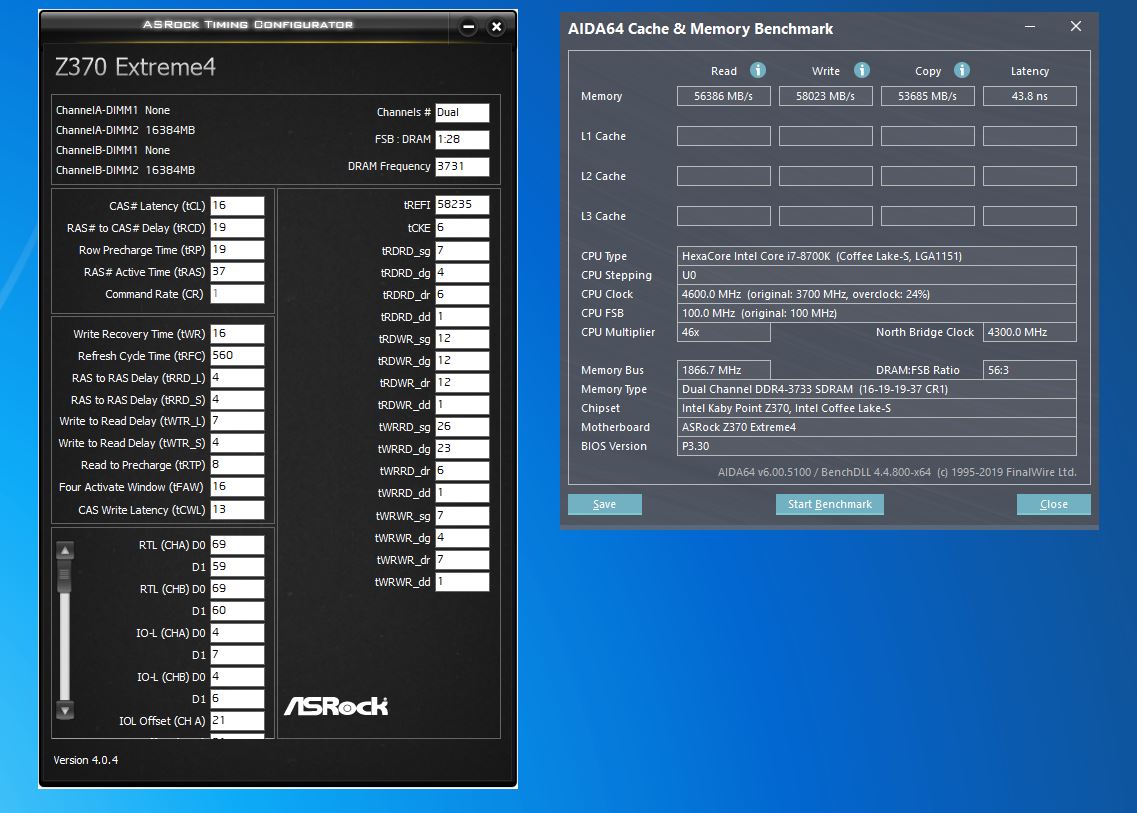Click the Write Recovery Time (tWR) field
Viewport: 1137px width, 813px height.
(237, 334)
